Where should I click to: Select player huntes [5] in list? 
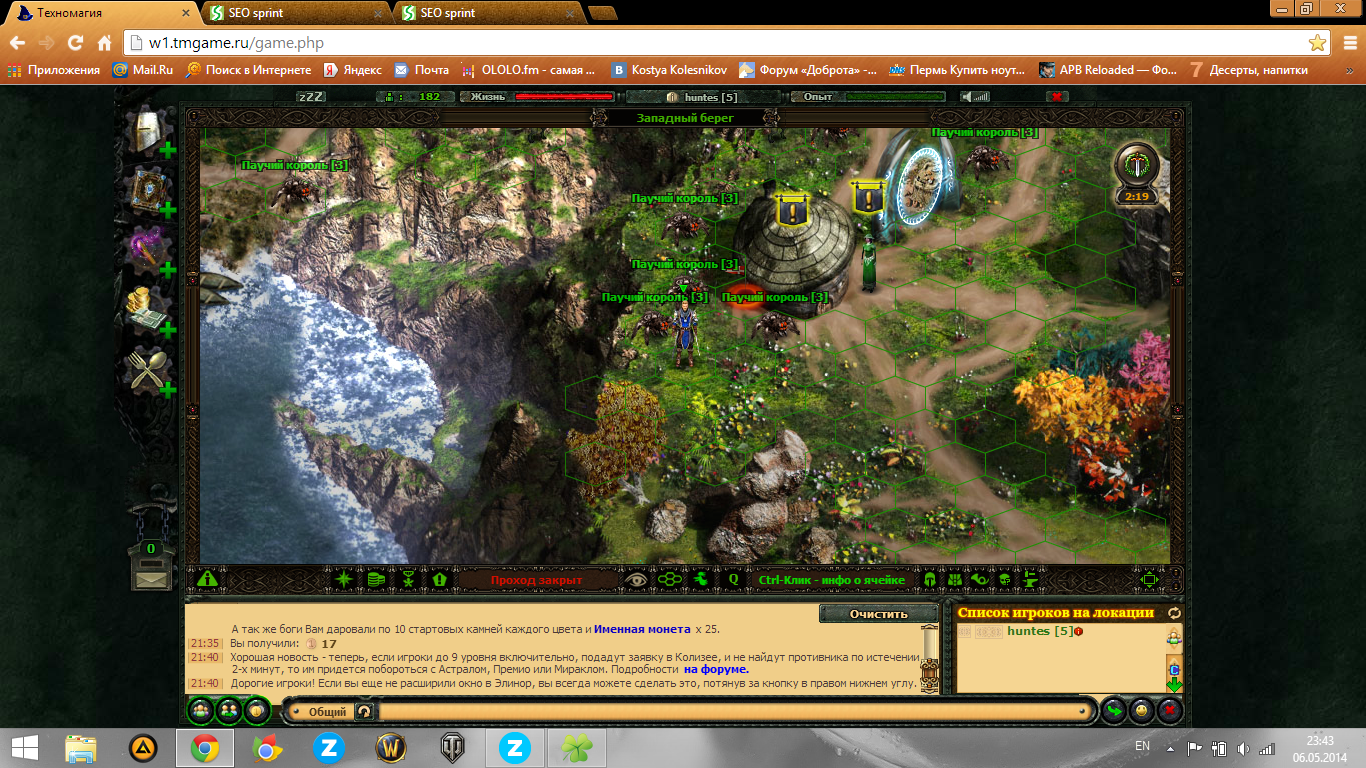(x=1040, y=631)
